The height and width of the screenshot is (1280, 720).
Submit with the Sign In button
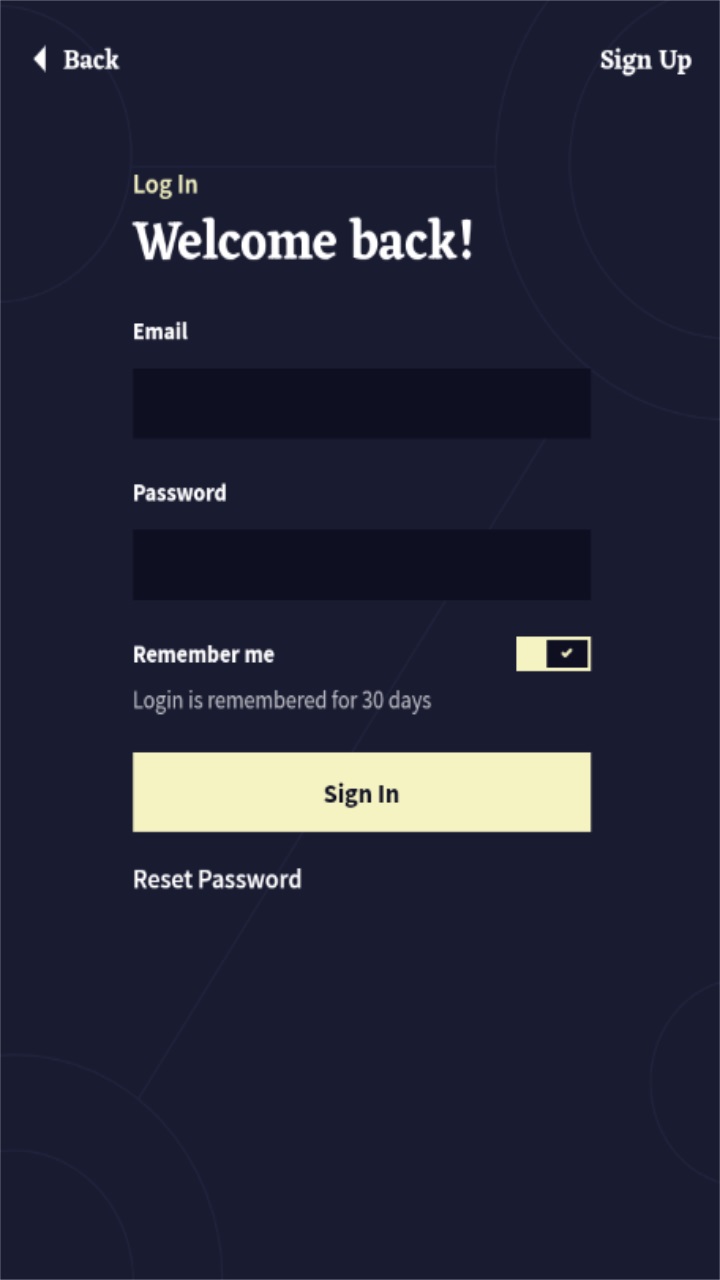[x=361, y=792]
